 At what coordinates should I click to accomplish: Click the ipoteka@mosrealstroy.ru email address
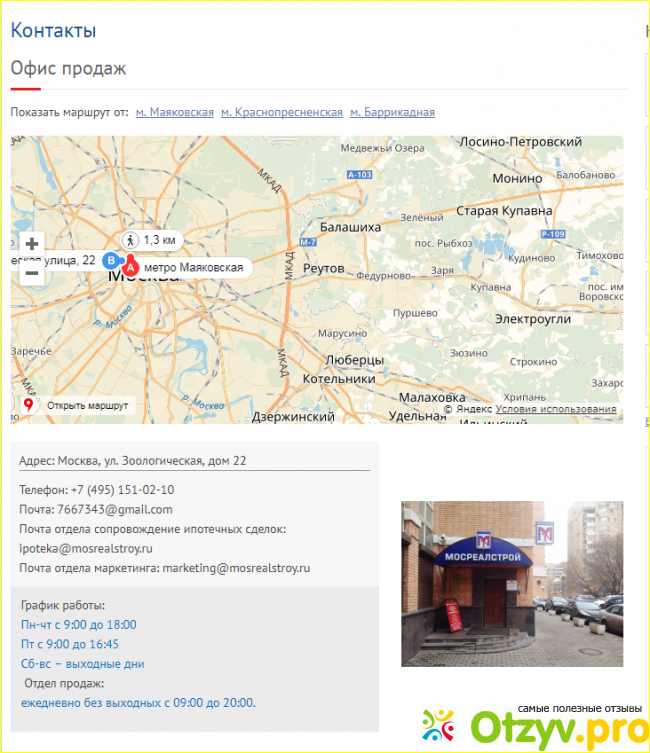pyautogui.click(x=86, y=548)
